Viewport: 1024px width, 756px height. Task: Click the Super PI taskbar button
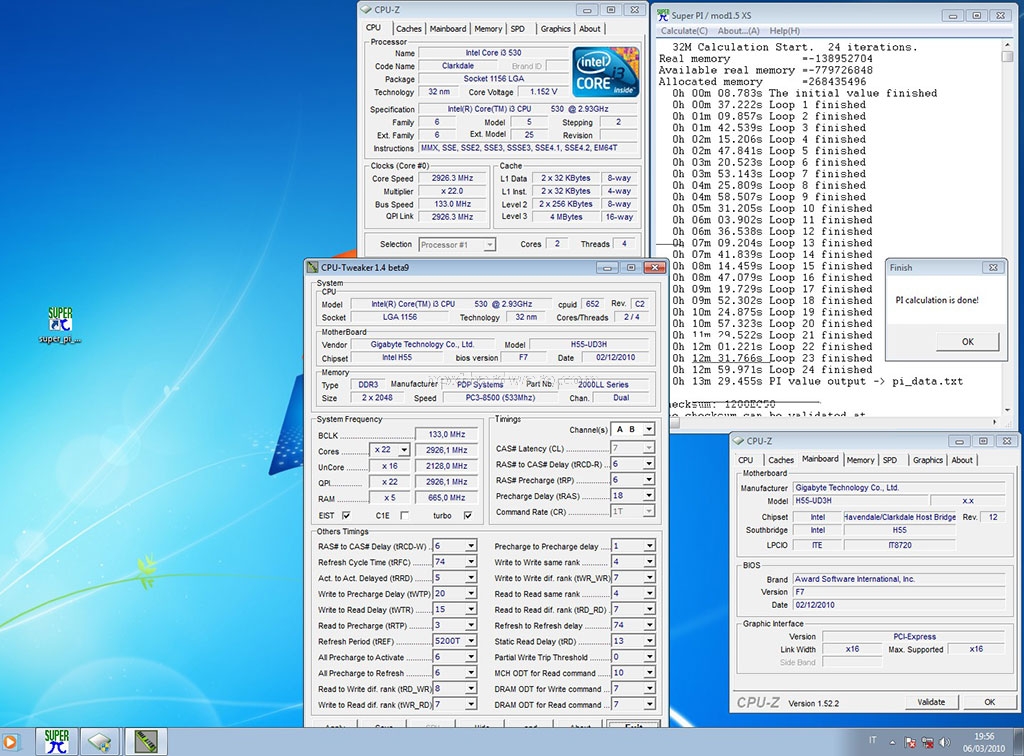[x=57, y=741]
